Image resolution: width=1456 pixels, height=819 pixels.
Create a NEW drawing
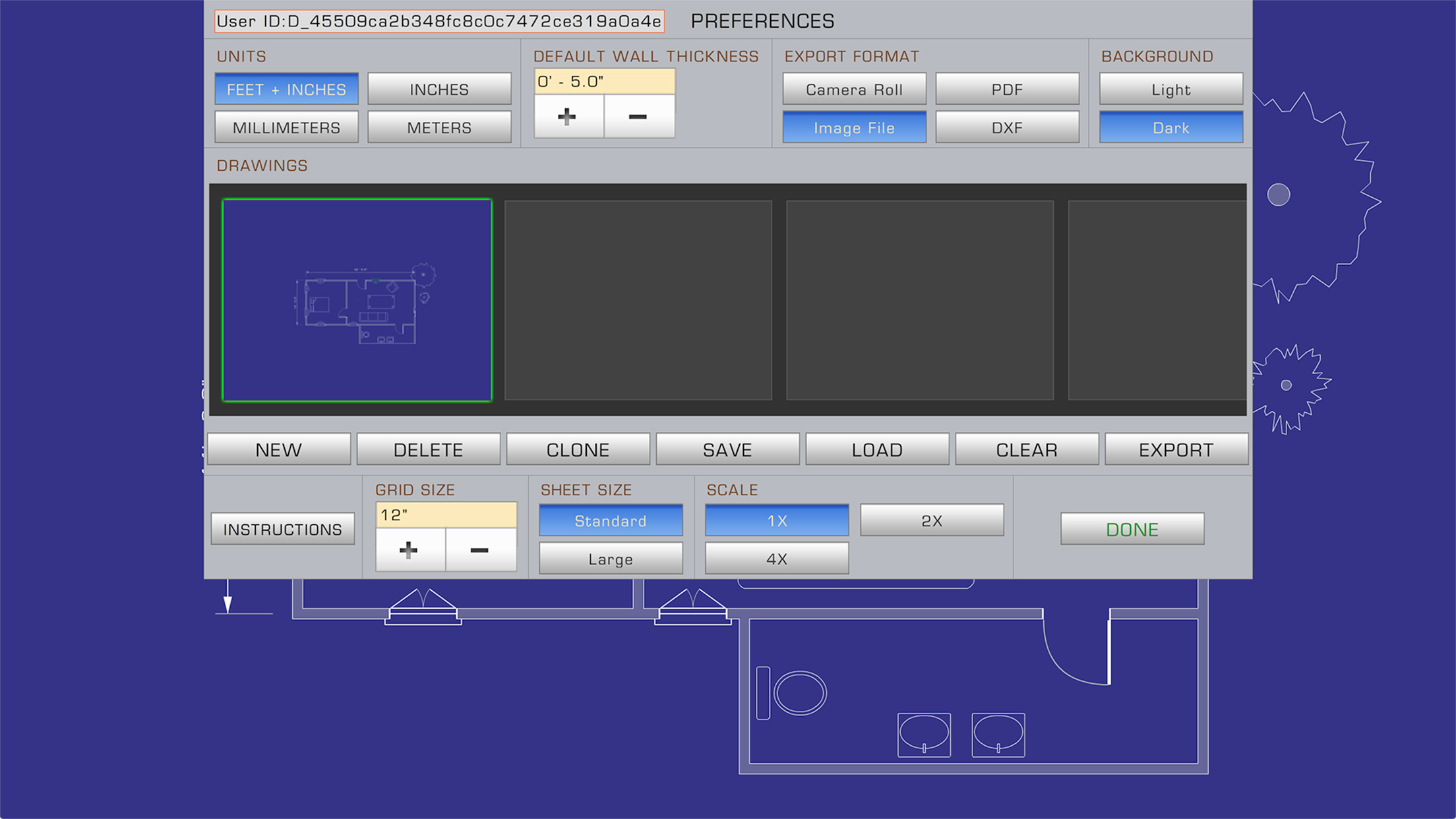coord(279,449)
